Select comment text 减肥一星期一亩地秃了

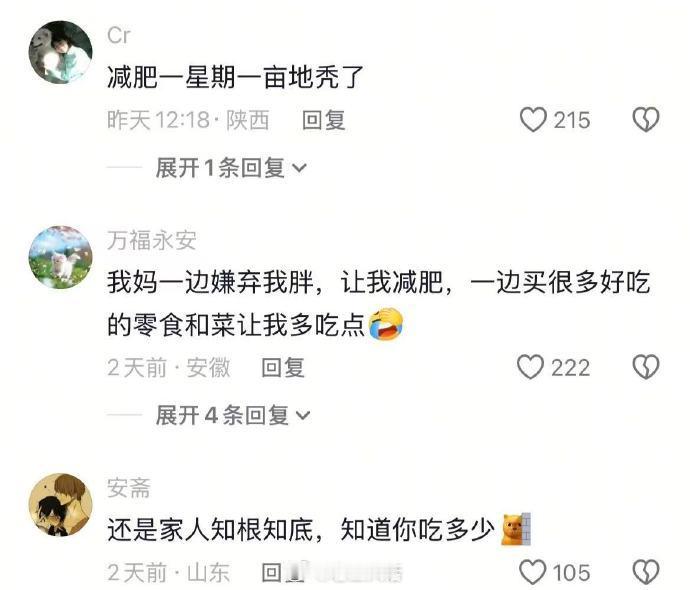(x=235, y=77)
